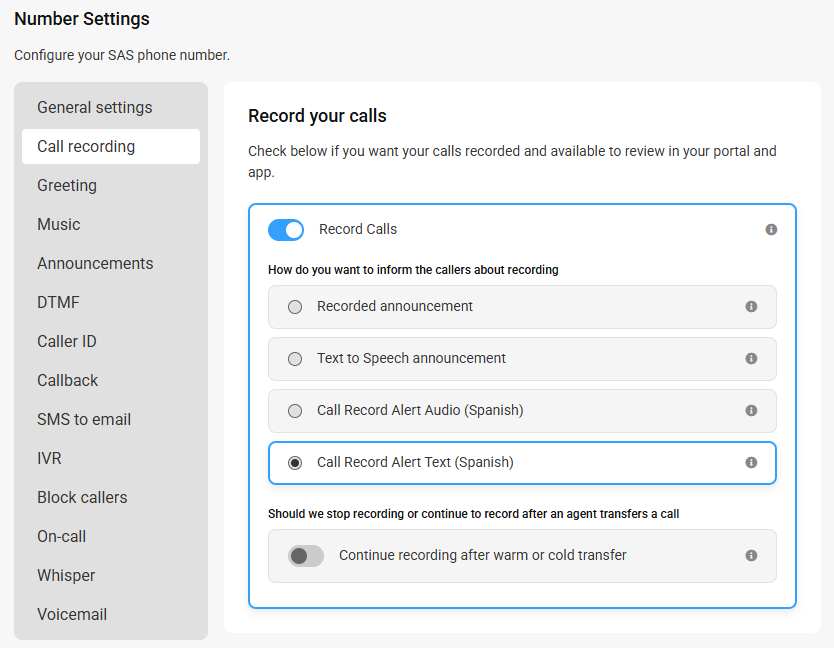Enable Continue recording after transfer toggle
Image resolution: width=834 pixels, height=648 pixels.
pos(306,556)
